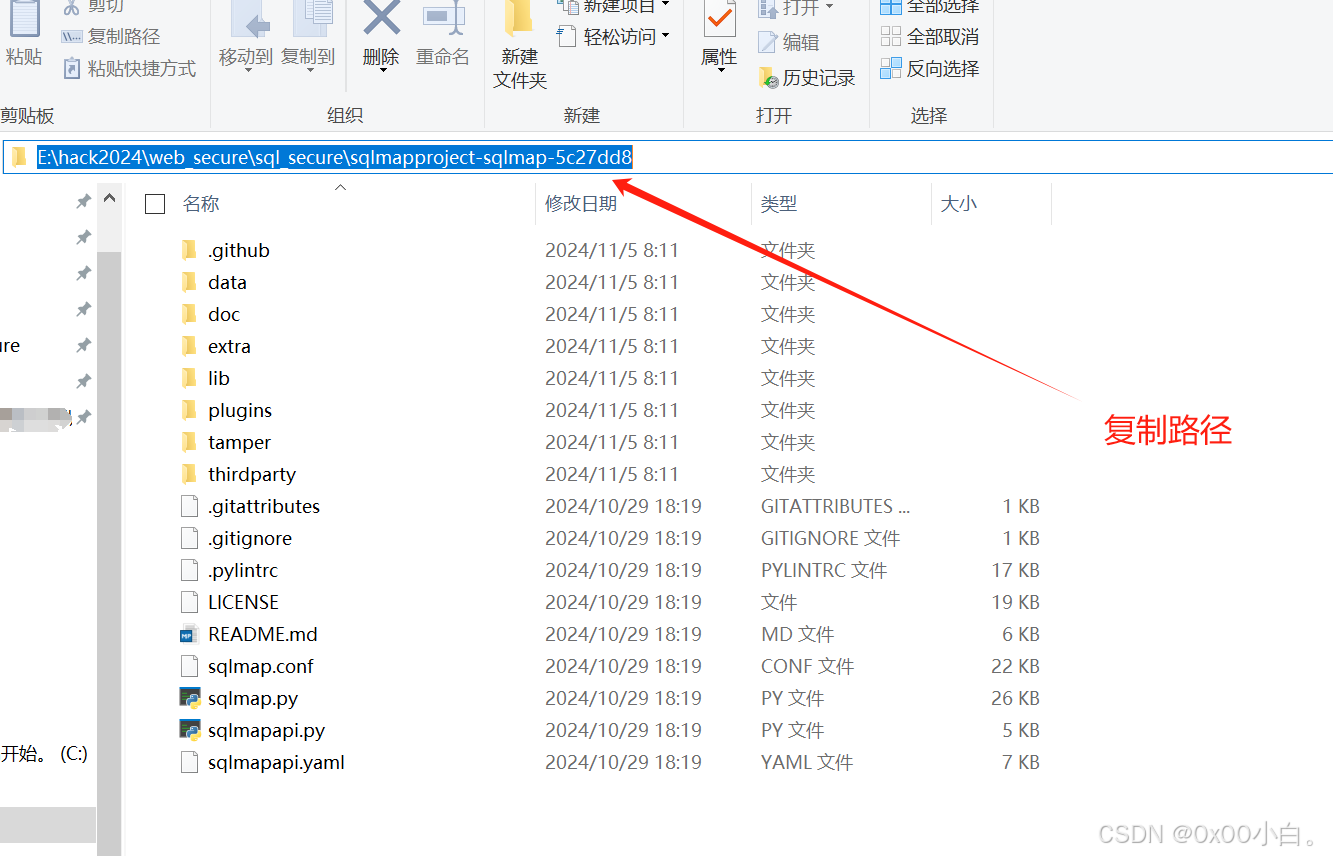
Task: Click Select none in the ribbon
Action: tap(930, 37)
